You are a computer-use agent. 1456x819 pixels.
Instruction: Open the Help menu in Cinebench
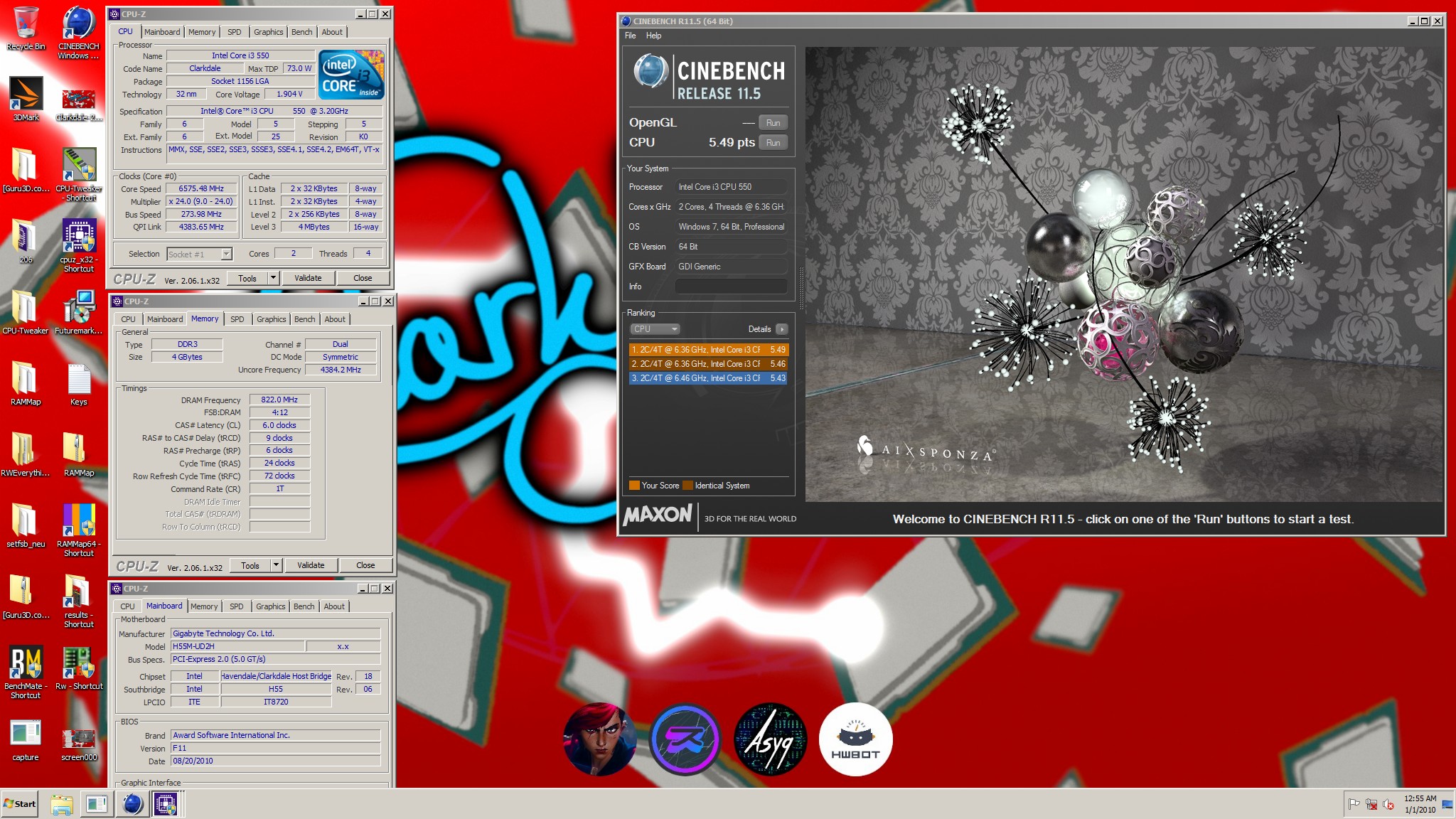coord(653,36)
